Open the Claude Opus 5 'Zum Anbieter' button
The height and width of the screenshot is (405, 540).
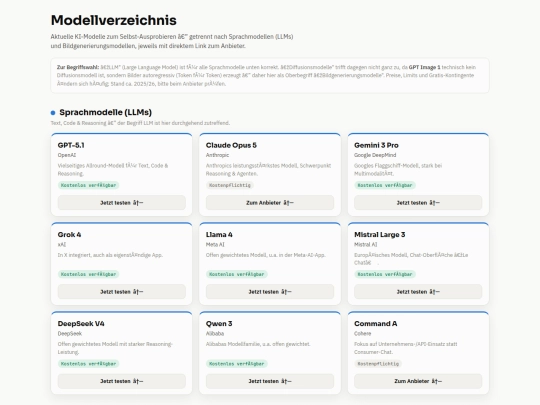click(x=270, y=202)
